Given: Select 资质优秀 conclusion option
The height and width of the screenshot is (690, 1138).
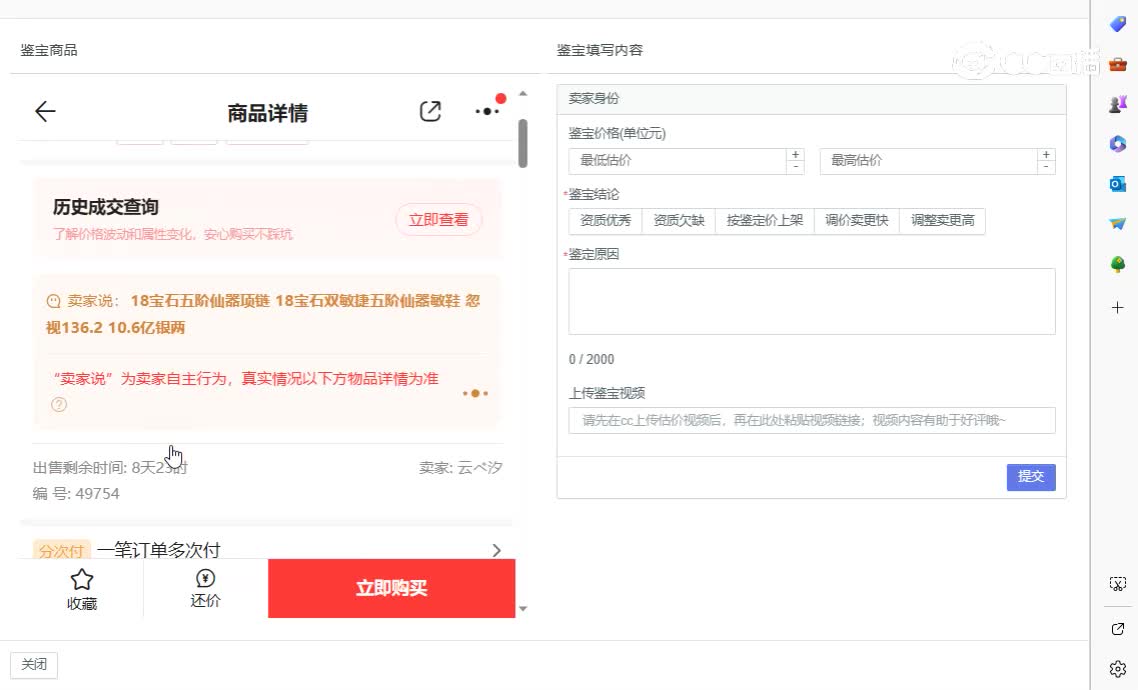Looking at the screenshot, I should point(605,221).
